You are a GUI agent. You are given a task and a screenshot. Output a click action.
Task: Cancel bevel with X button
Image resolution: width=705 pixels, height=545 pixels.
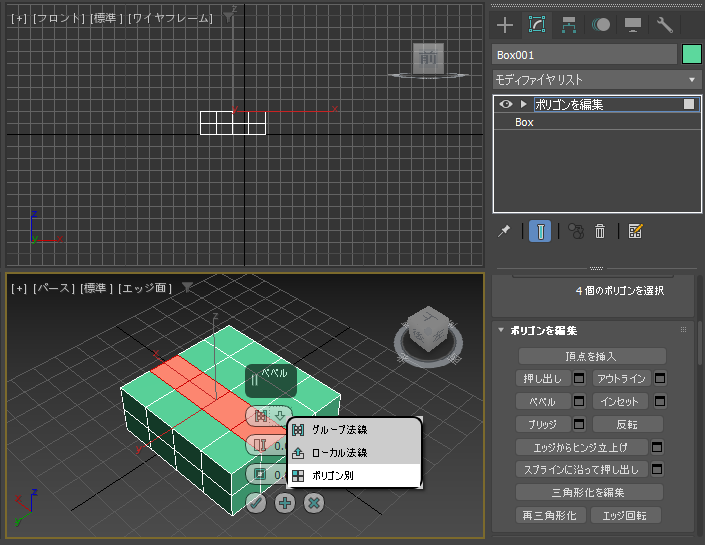pos(314,503)
